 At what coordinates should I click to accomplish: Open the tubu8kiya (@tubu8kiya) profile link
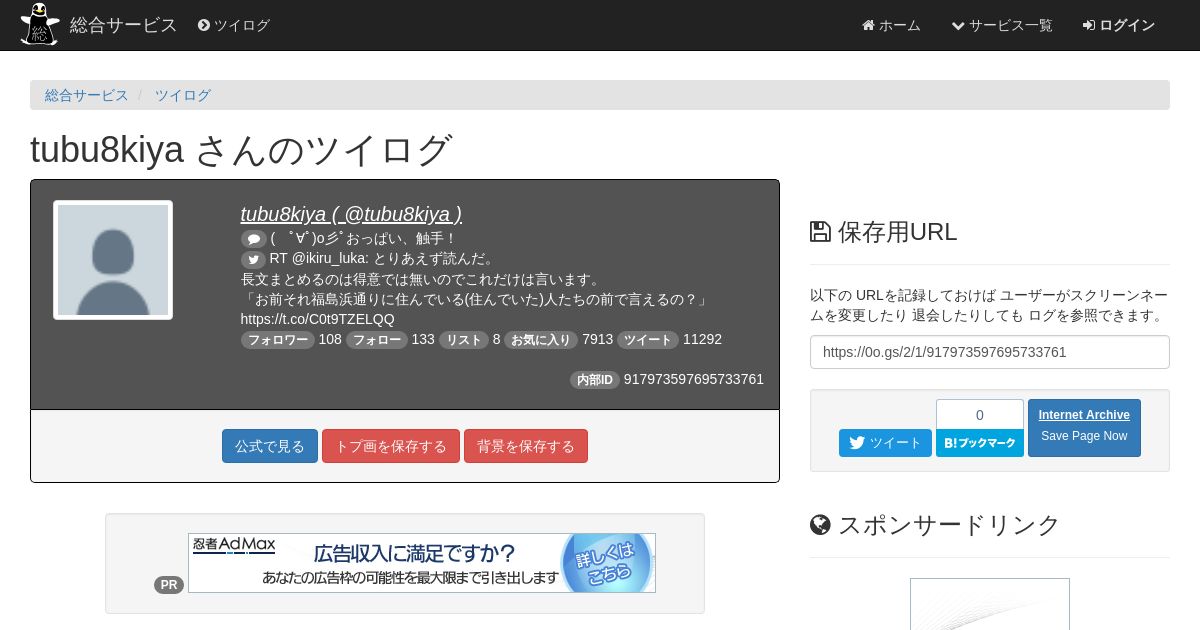click(351, 214)
